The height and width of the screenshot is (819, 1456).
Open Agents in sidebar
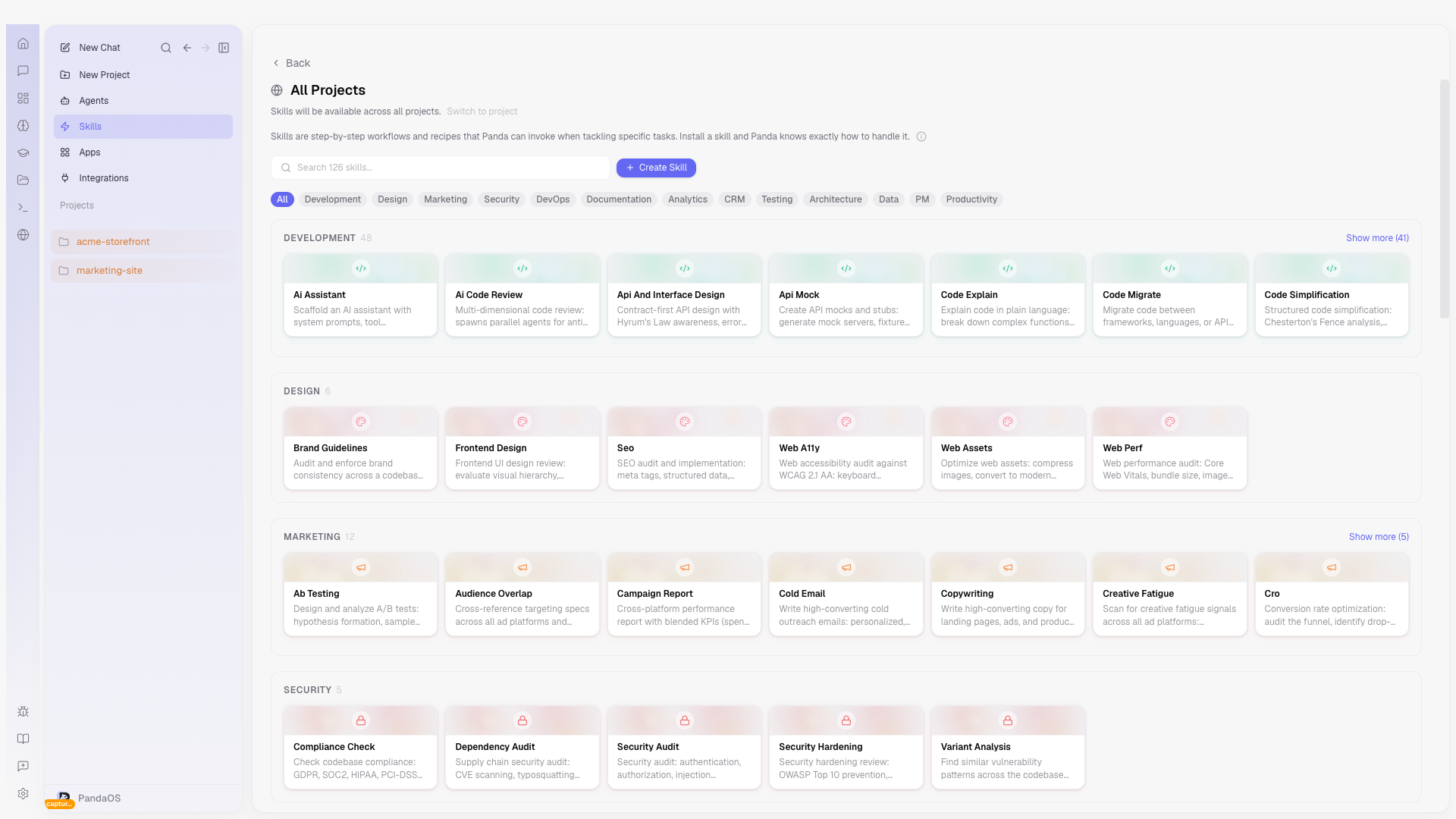[143, 101]
